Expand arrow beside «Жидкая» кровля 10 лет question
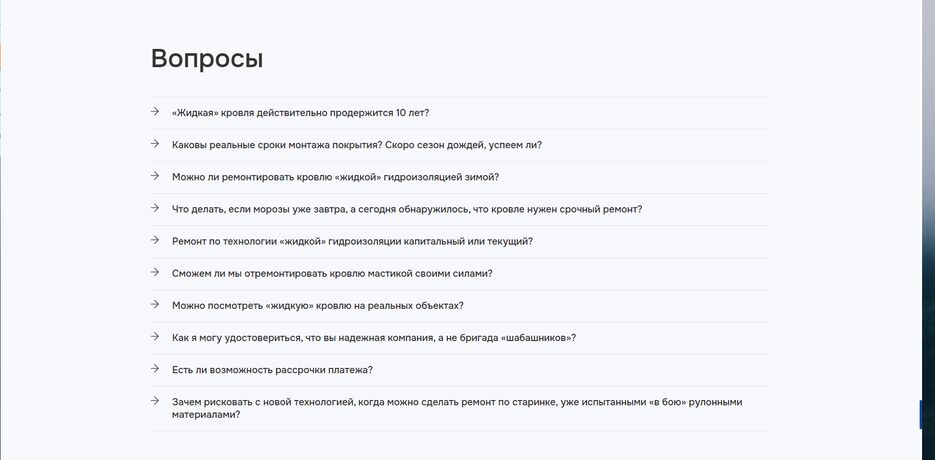This screenshot has width=935, height=460. (x=154, y=112)
